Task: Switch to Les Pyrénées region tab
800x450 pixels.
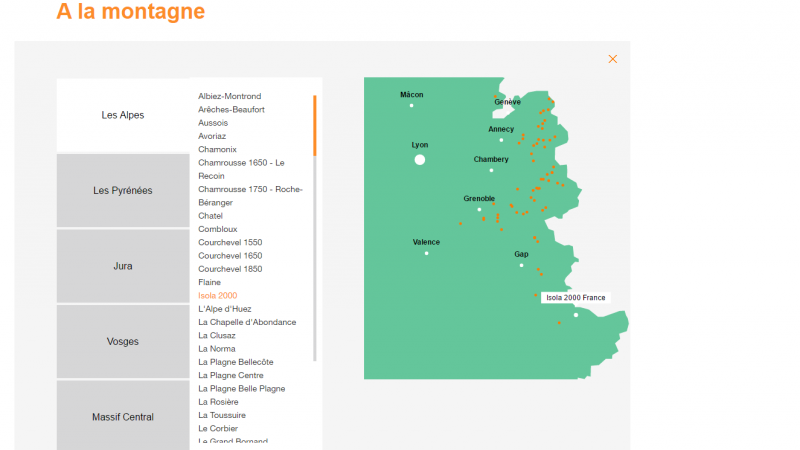Action: tap(123, 191)
